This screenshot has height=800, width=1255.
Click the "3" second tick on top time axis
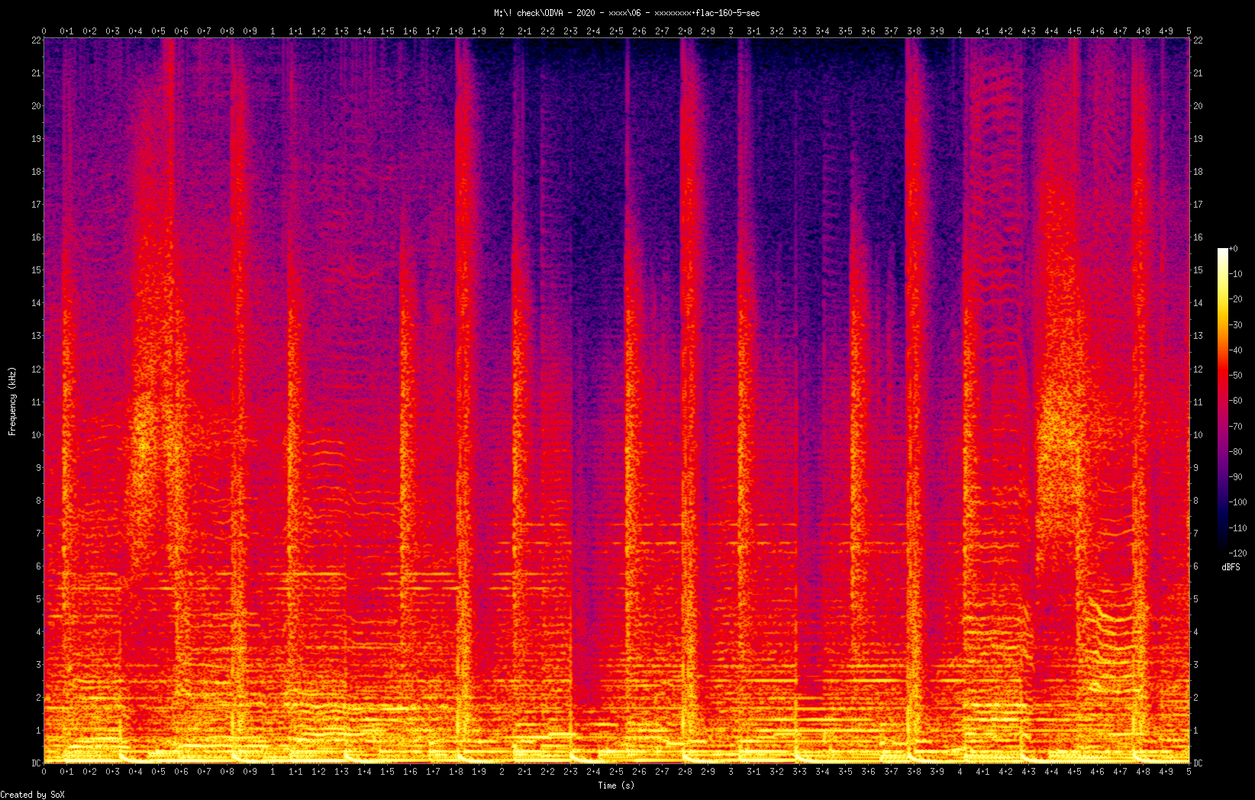731,31
